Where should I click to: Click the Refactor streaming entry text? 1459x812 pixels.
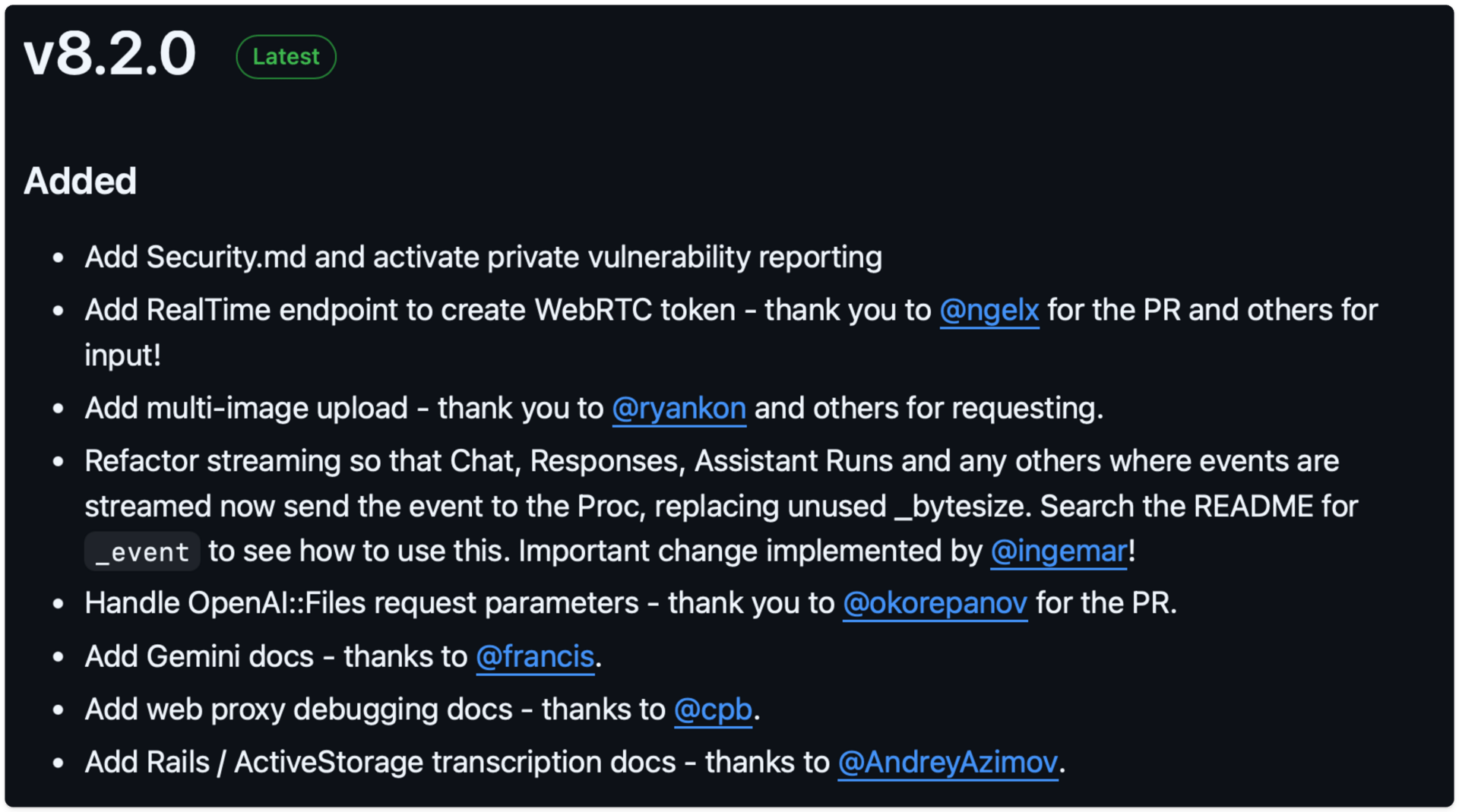(721, 506)
